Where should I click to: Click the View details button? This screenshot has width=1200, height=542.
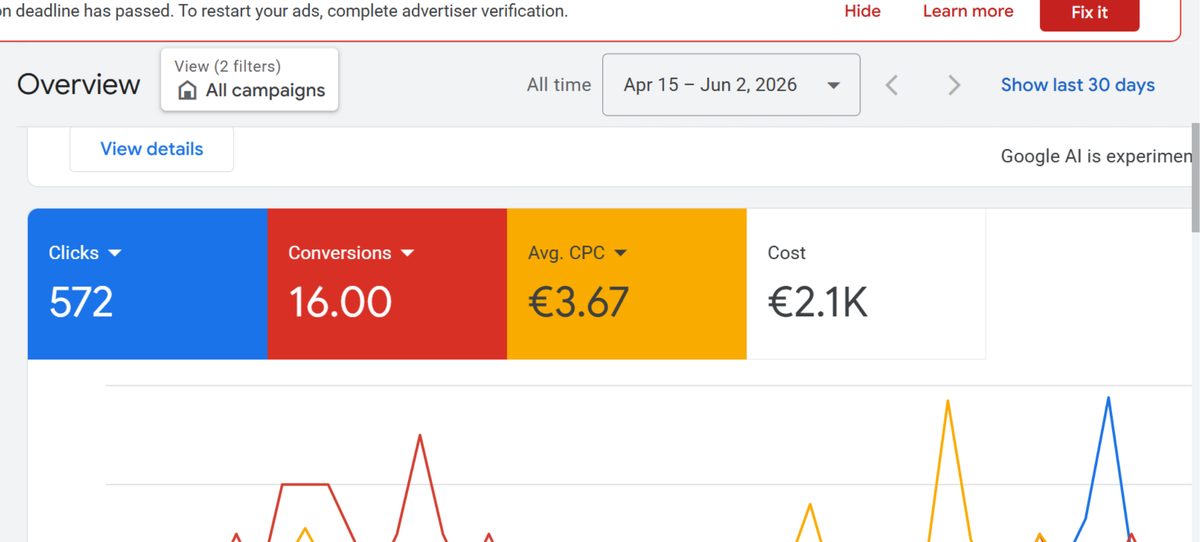(x=151, y=149)
